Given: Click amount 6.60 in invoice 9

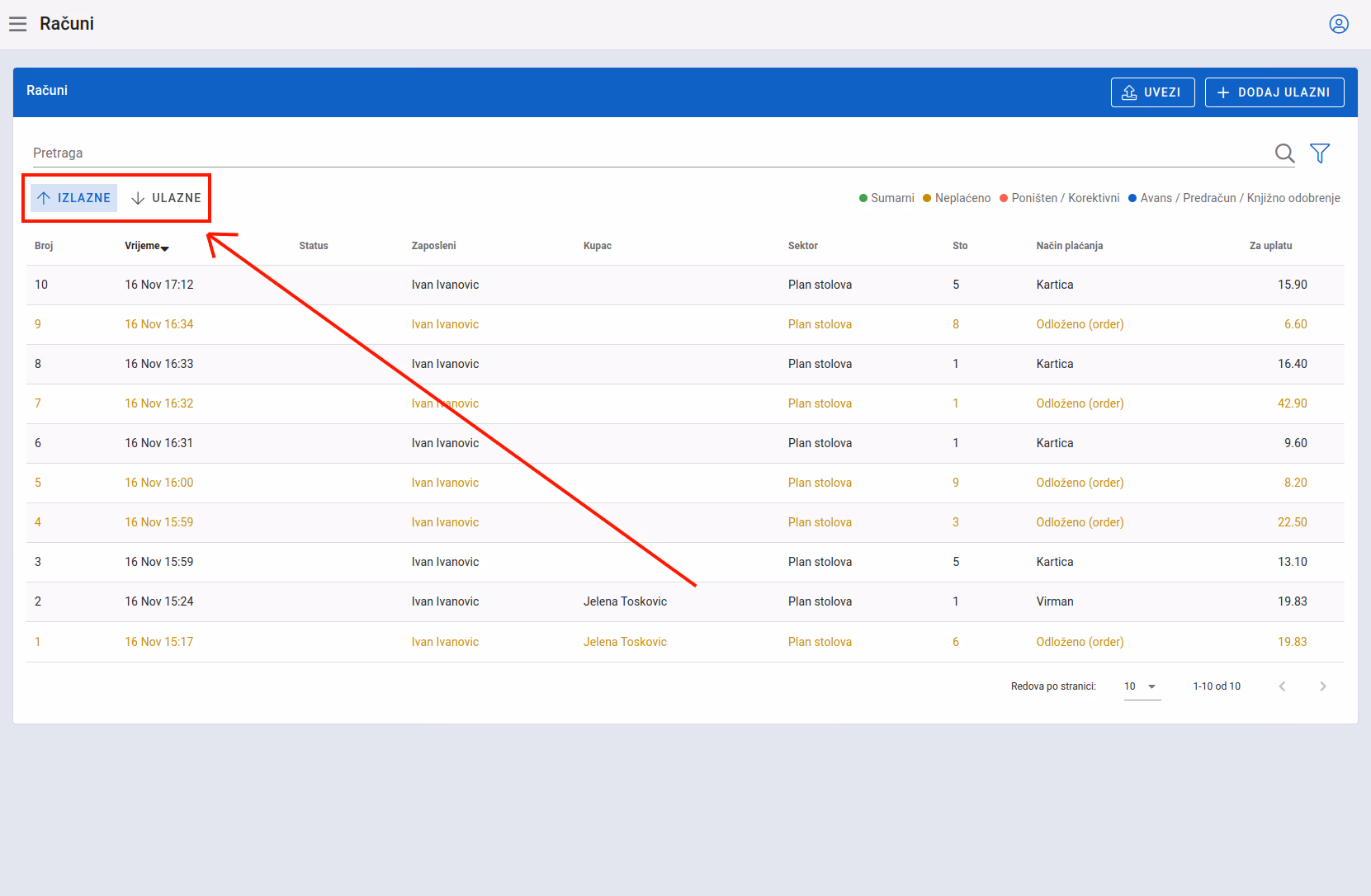Looking at the screenshot, I should (1296, 324).
